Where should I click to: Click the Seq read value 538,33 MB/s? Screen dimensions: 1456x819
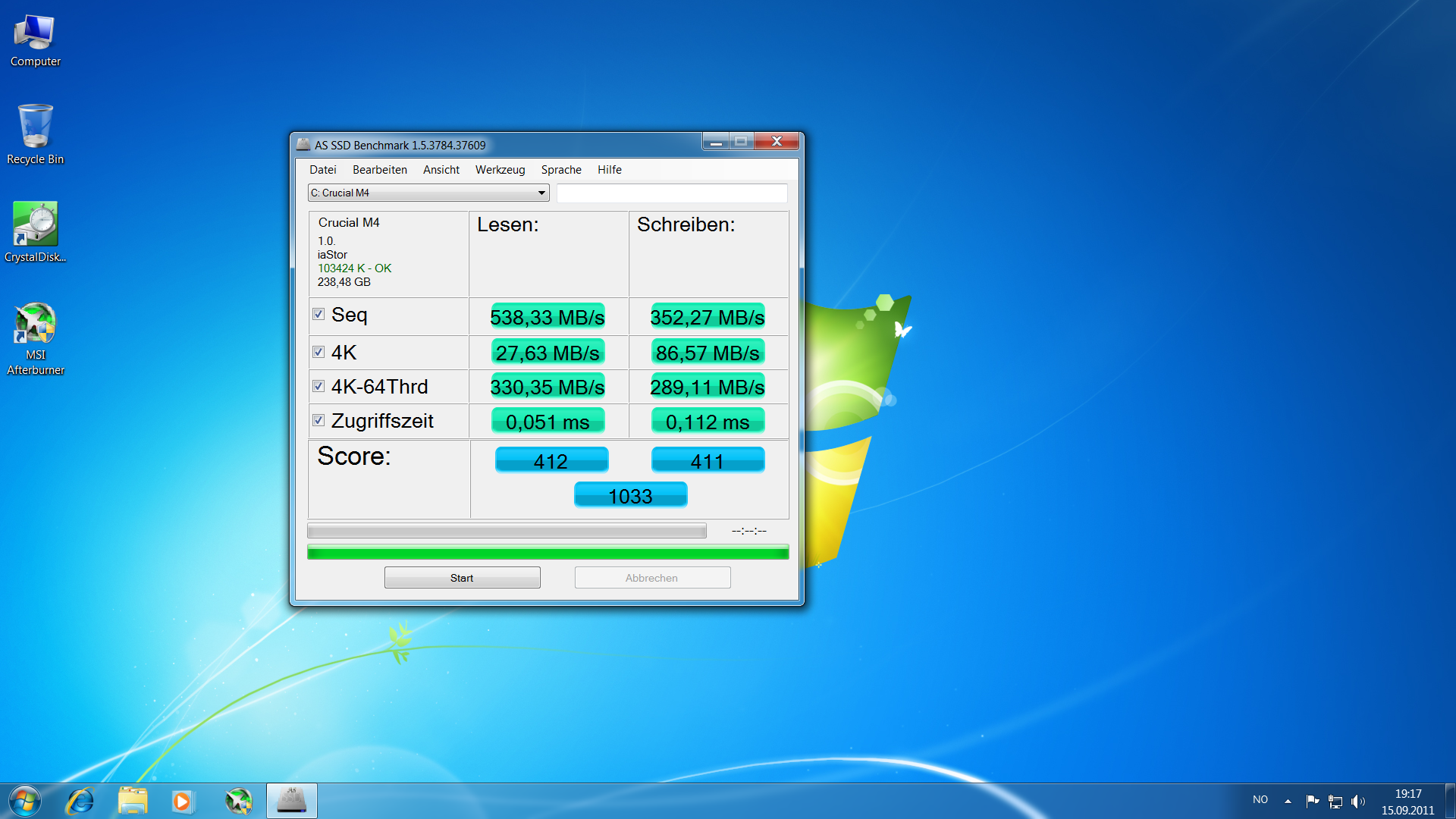548,317
